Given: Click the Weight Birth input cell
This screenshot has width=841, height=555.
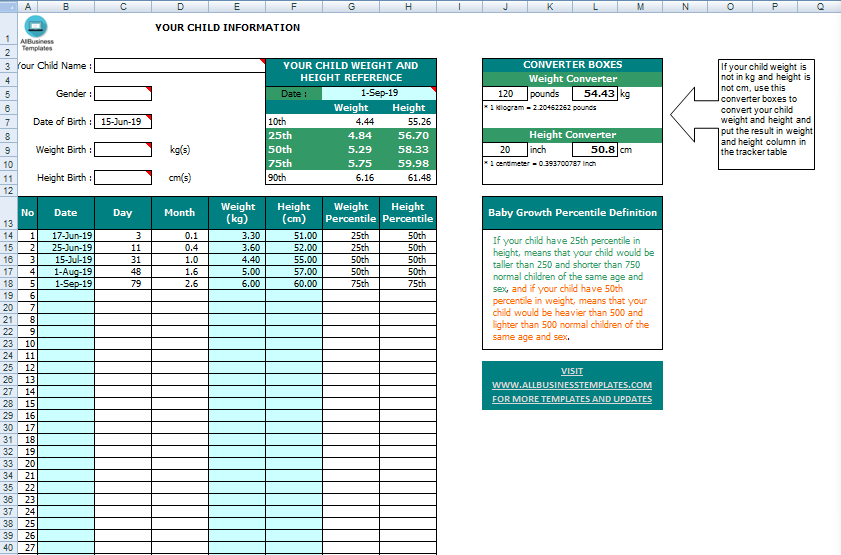Looking at the screenshot, I should (123, 150).
